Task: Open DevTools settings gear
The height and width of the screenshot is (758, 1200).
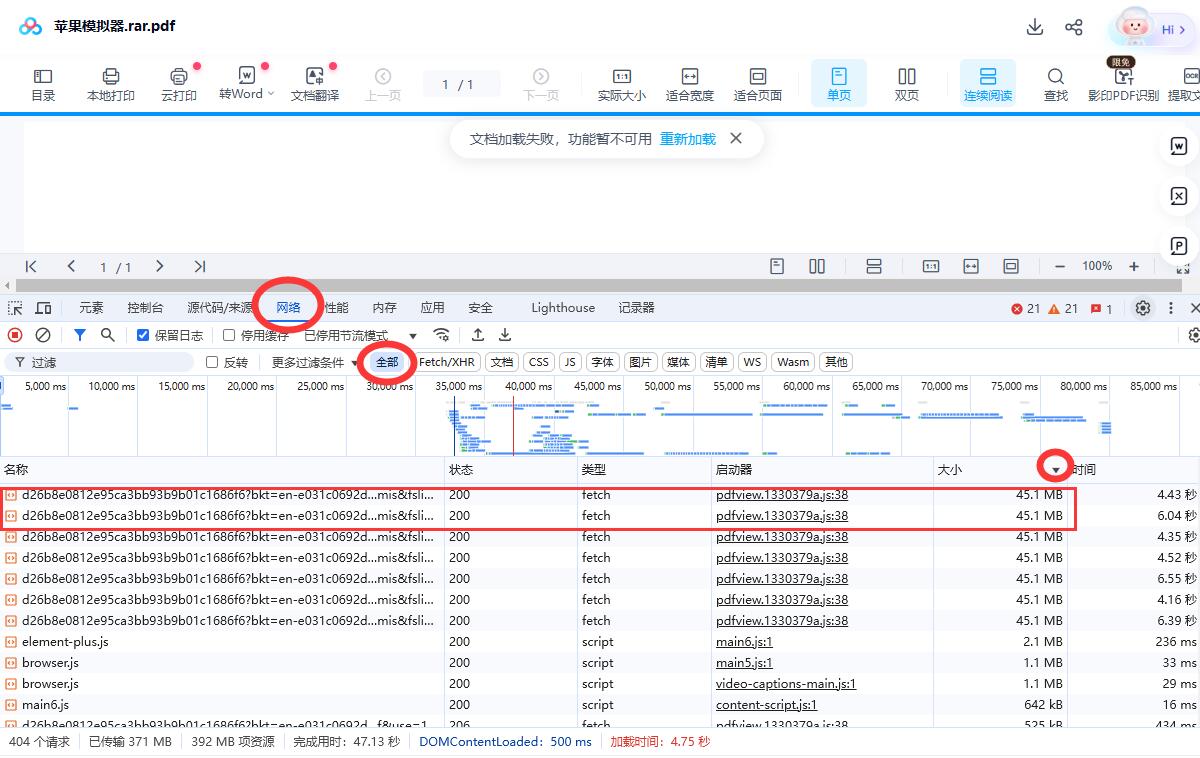Action: point(1143,308)
